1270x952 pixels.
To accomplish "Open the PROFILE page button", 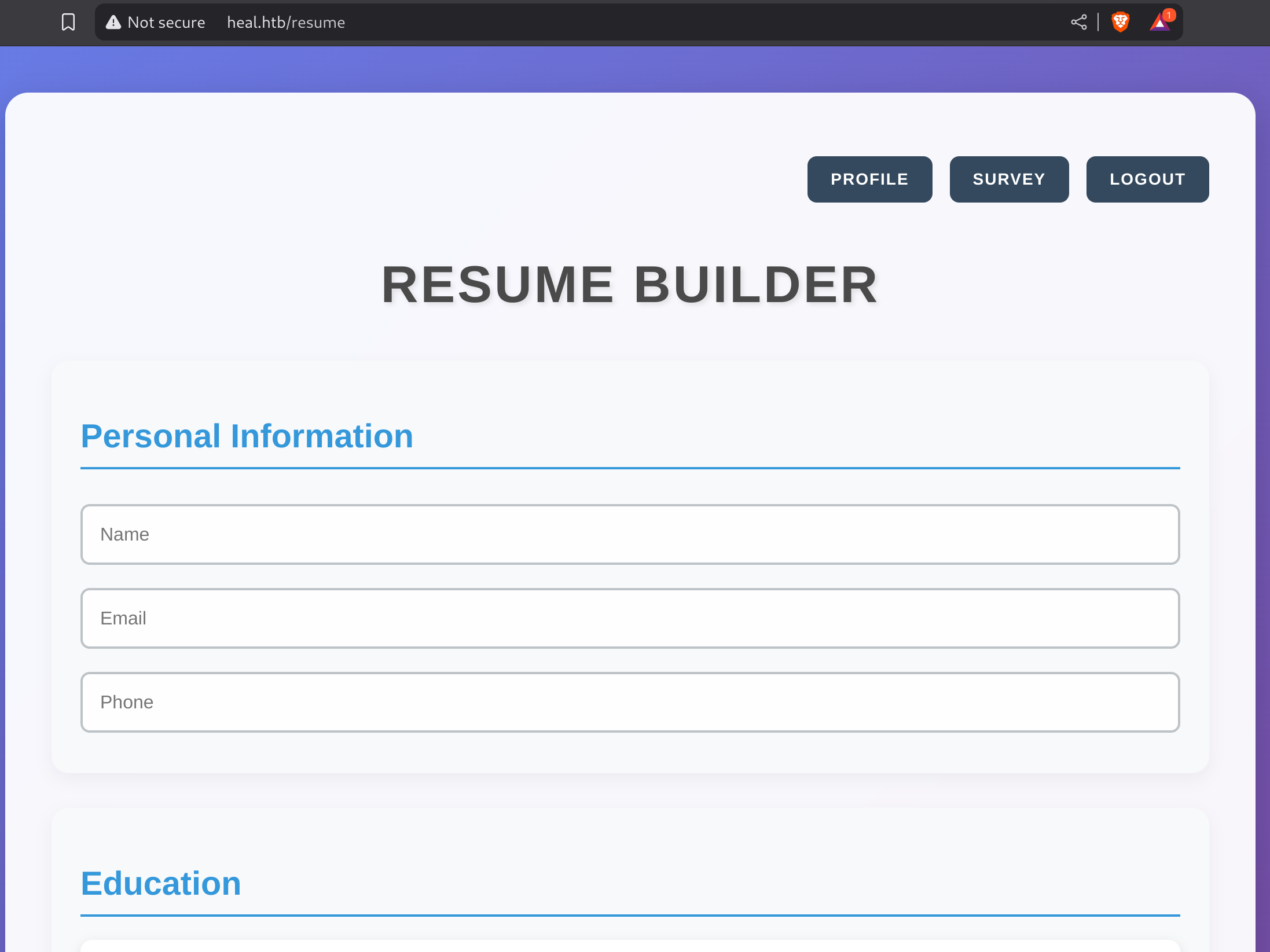I will [x=869, y=179].
